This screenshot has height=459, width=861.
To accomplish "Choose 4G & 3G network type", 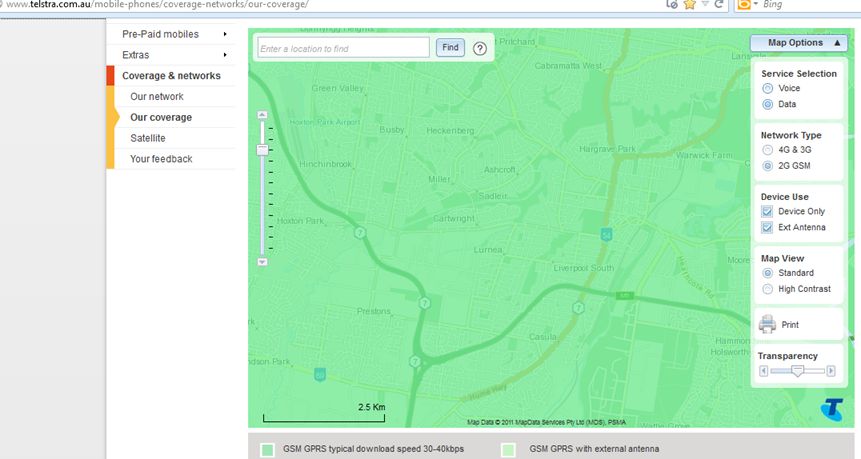I will (768, 150).
